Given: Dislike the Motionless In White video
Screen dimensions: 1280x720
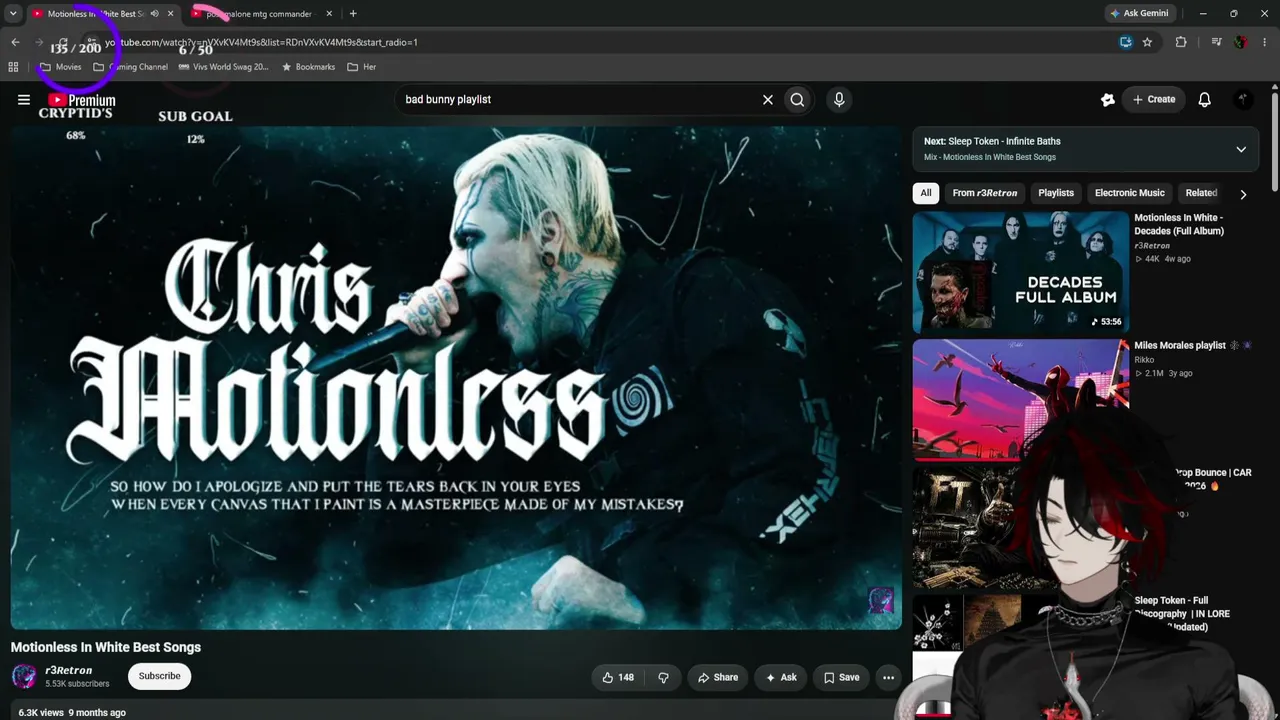Looking at the screenshot, I should pos(663,677).
